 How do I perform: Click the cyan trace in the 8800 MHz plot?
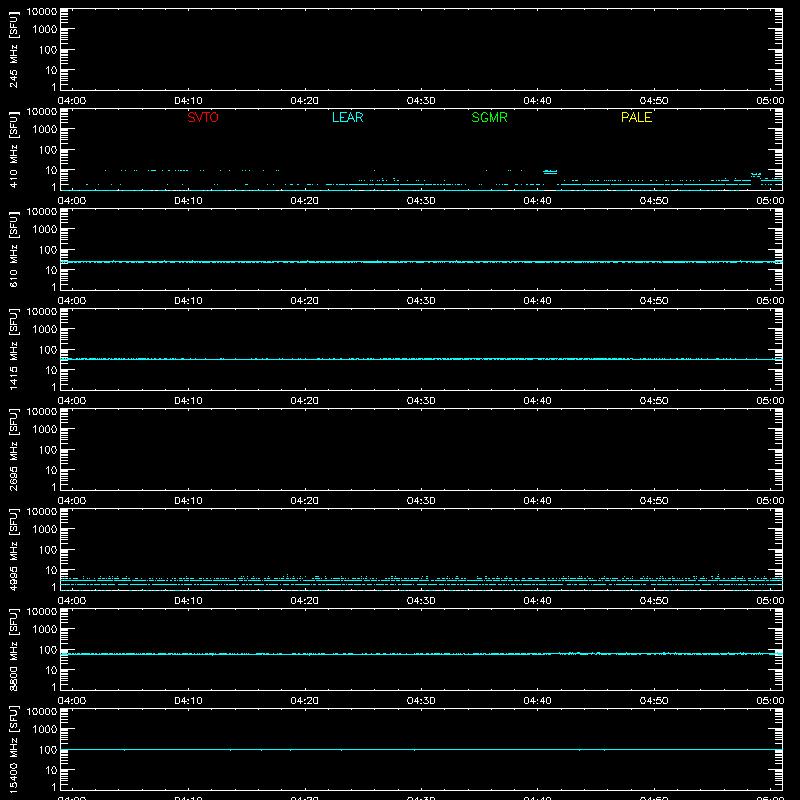coord(421,654)
